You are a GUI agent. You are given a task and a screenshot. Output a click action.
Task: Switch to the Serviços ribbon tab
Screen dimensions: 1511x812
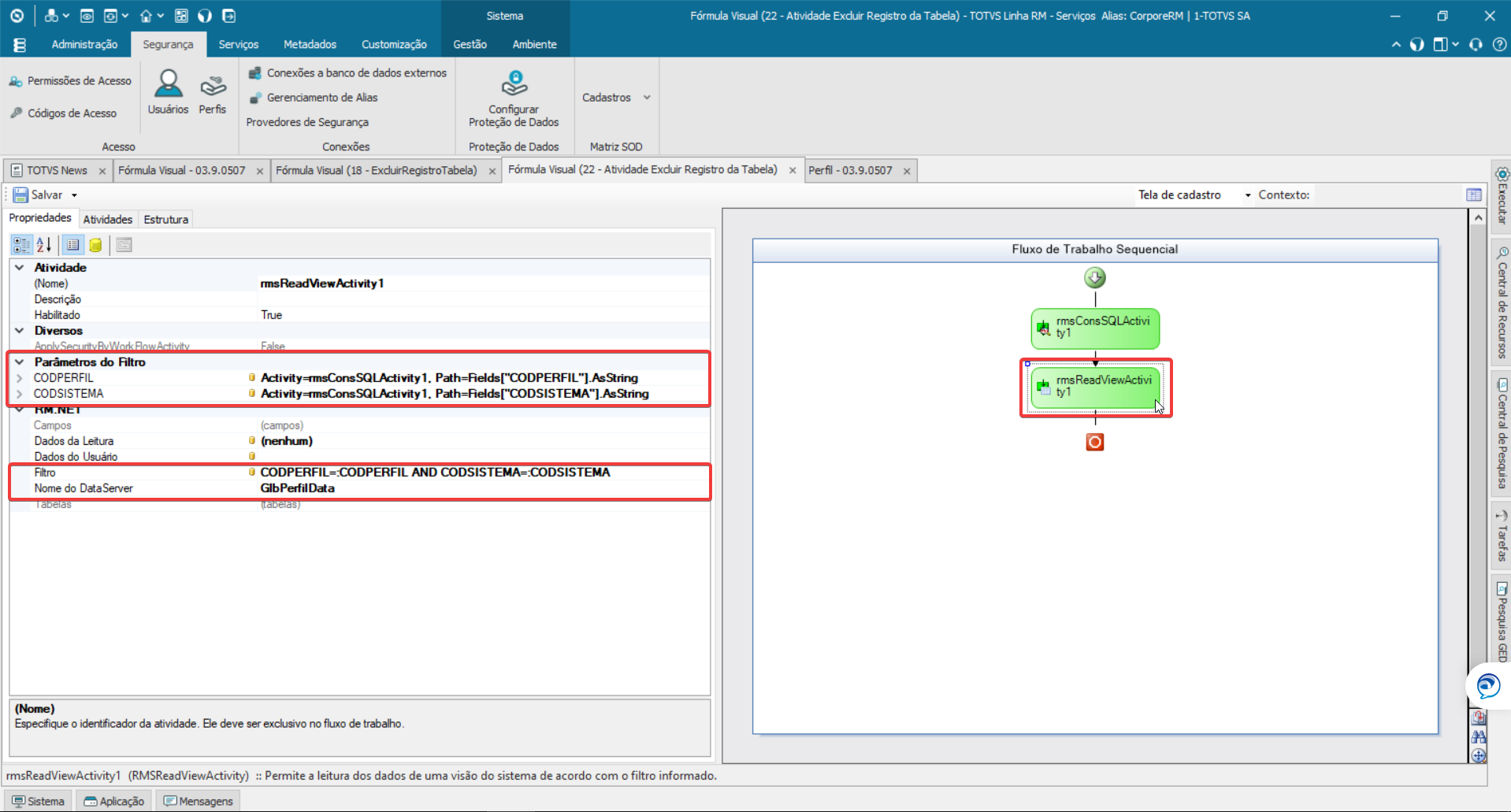pyautogui.click(x=239, y=45)
